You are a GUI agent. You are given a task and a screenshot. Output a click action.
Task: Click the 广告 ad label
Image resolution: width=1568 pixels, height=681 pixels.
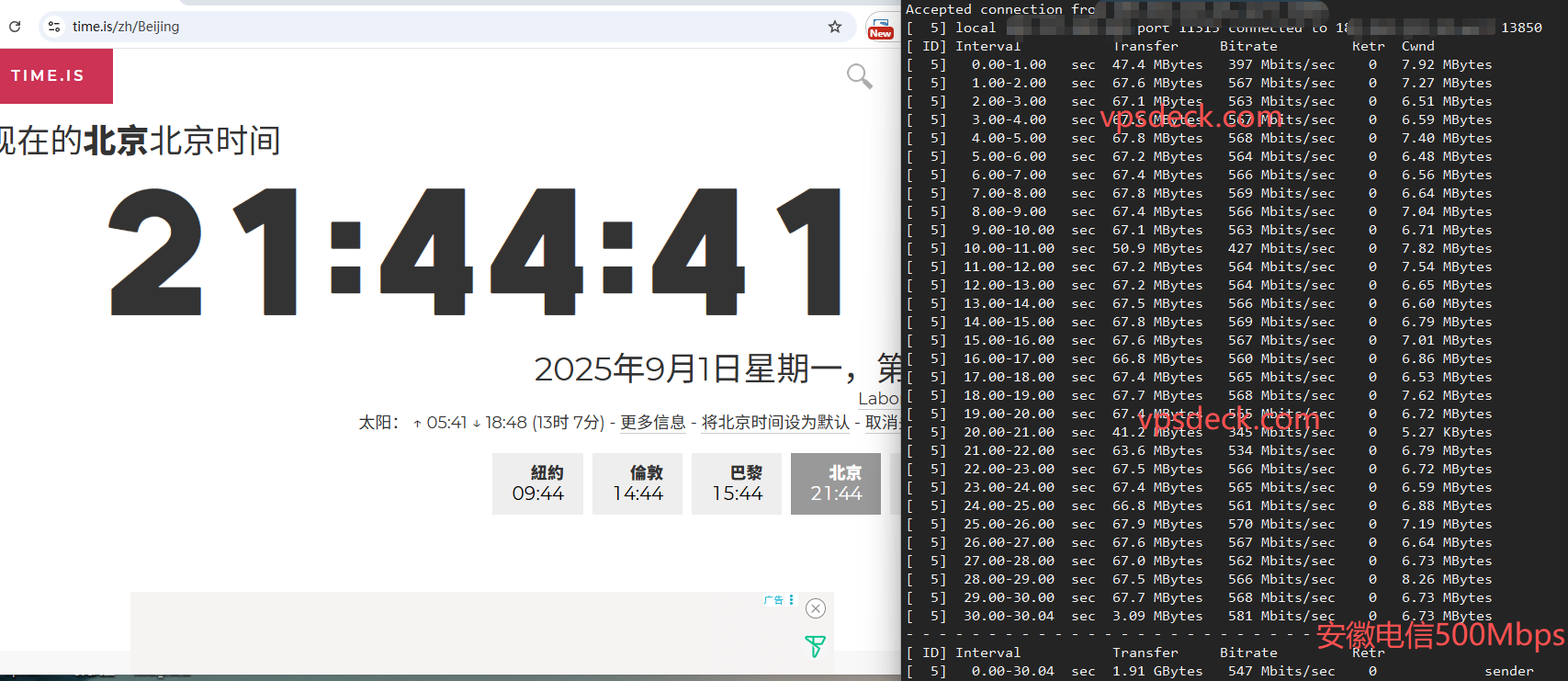pyautogui.click(x=773, y=600)
